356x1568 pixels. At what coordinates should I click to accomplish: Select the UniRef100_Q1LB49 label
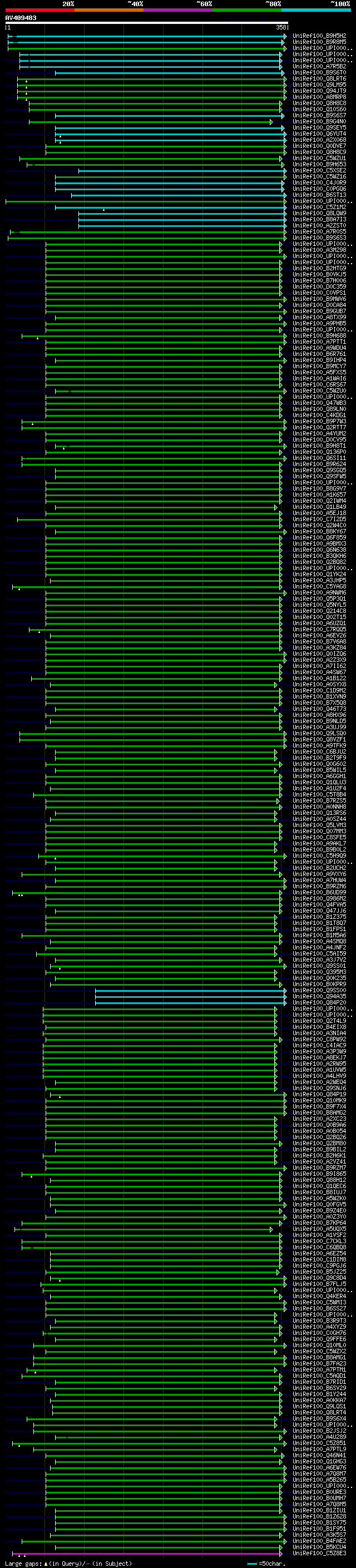(x=319, y=508)
